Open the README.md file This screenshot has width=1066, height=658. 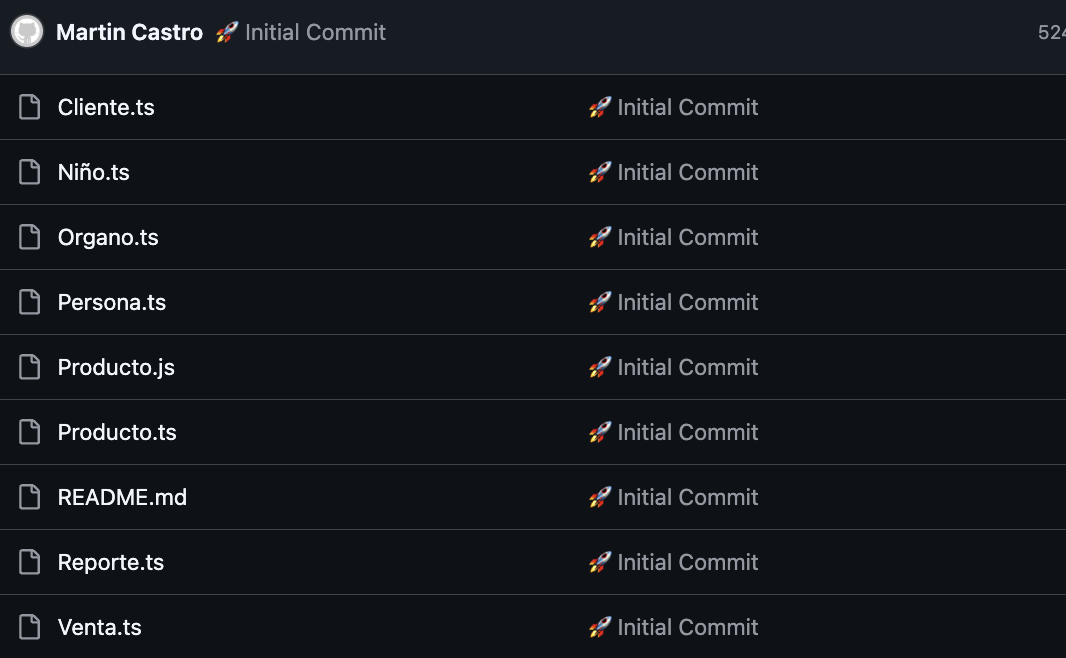pos(122,497)
